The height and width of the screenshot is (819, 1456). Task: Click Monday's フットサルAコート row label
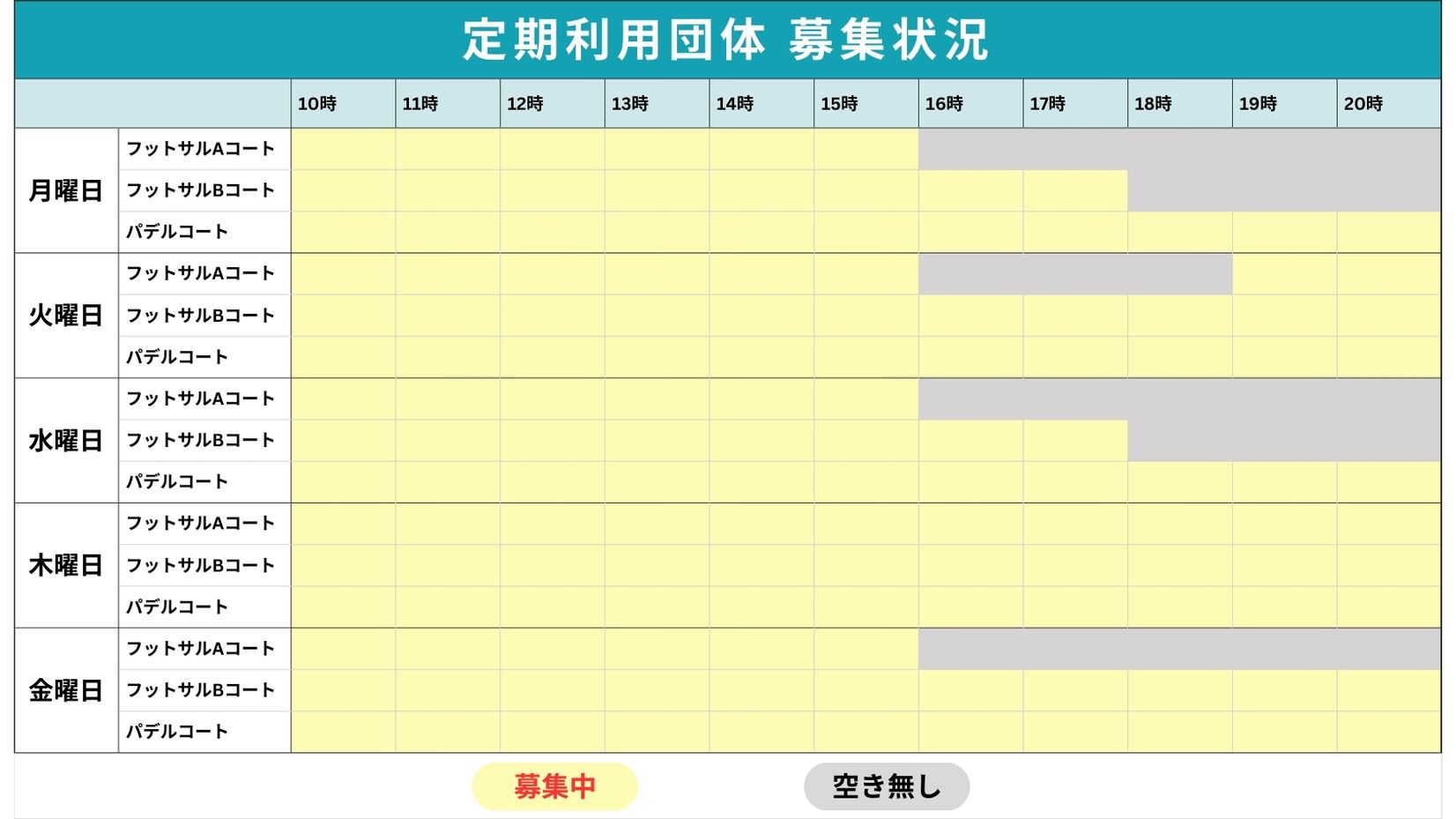tap(201, 149)
